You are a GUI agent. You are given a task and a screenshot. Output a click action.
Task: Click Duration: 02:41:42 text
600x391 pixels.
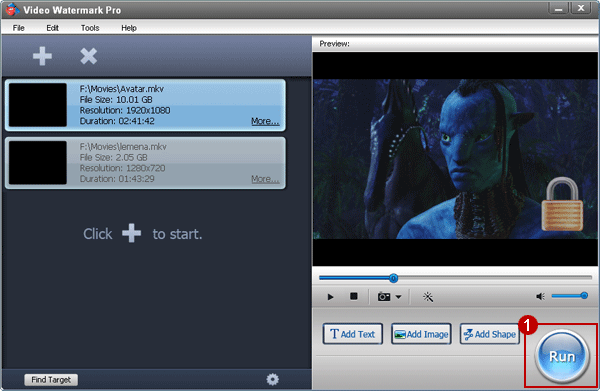(x=117, y=121)
